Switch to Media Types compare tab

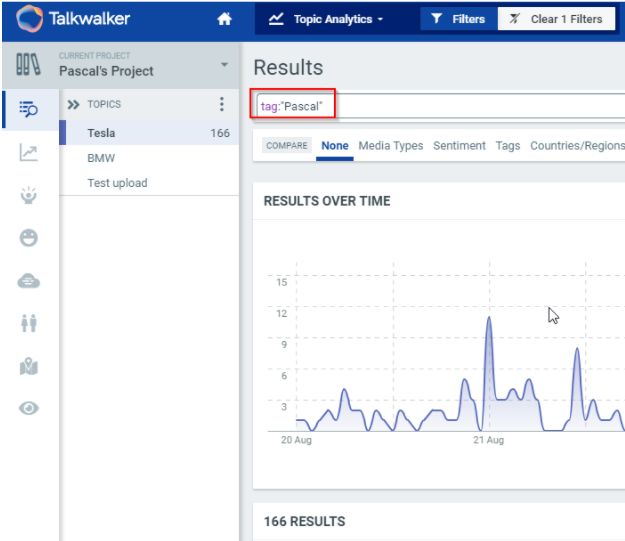391,146
